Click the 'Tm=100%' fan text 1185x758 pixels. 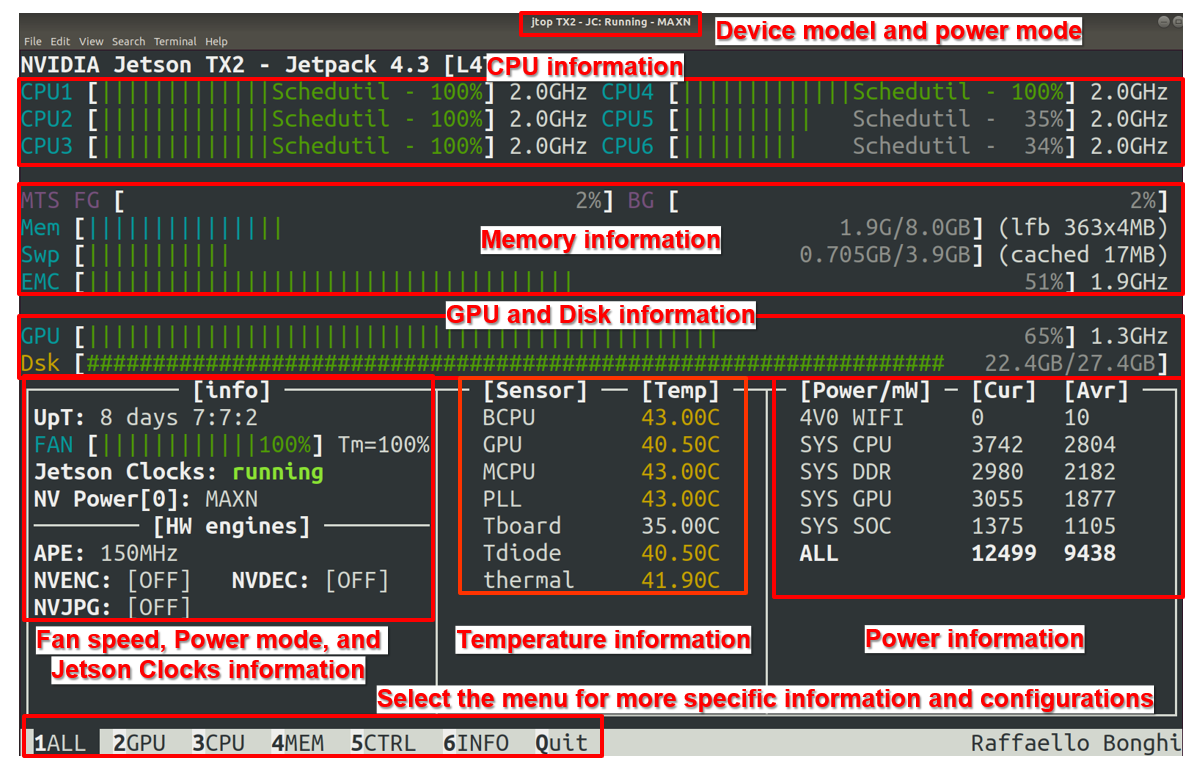[x=383, y=444]
